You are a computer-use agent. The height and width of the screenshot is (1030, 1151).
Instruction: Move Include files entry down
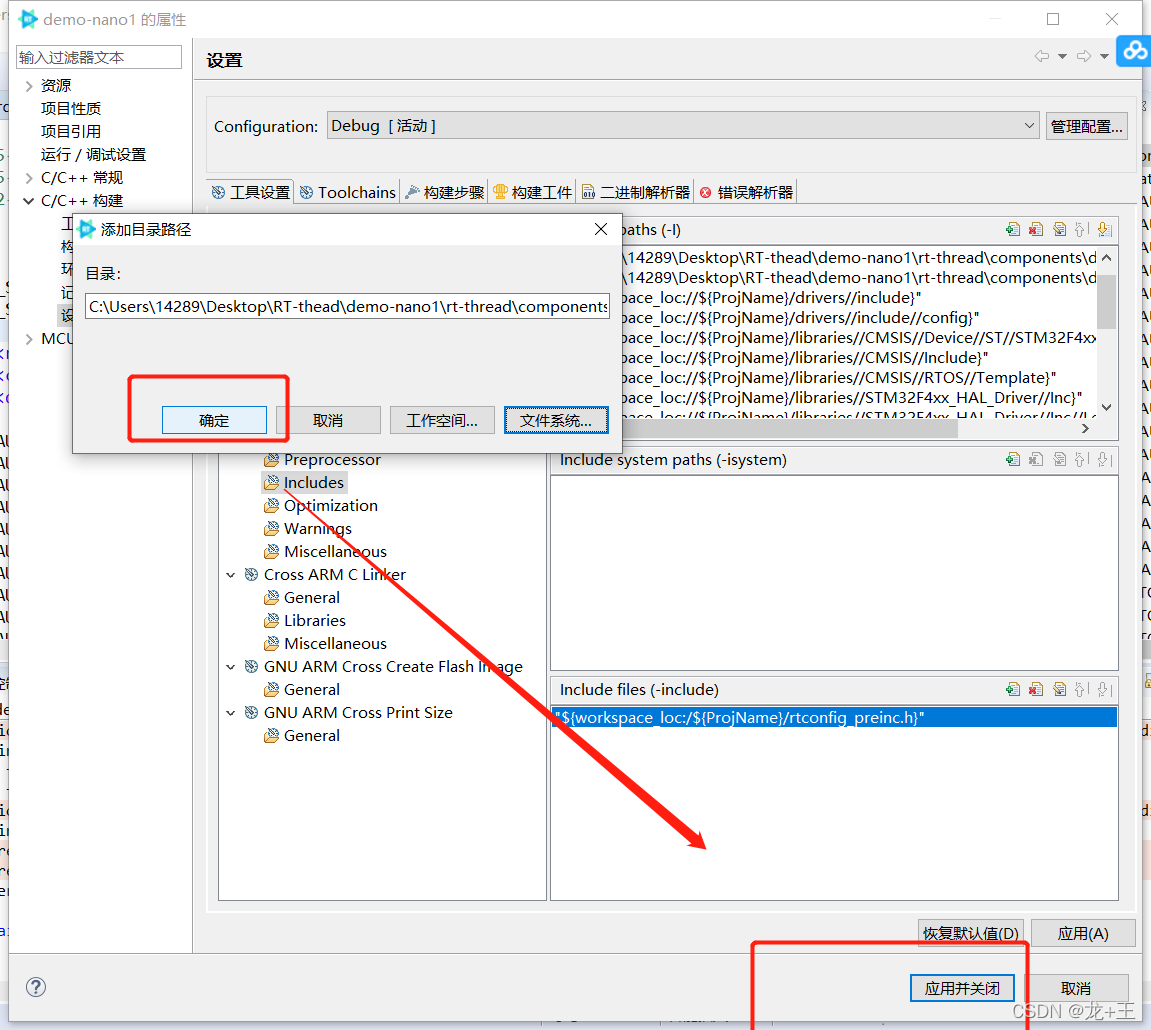coord(1104,689)
